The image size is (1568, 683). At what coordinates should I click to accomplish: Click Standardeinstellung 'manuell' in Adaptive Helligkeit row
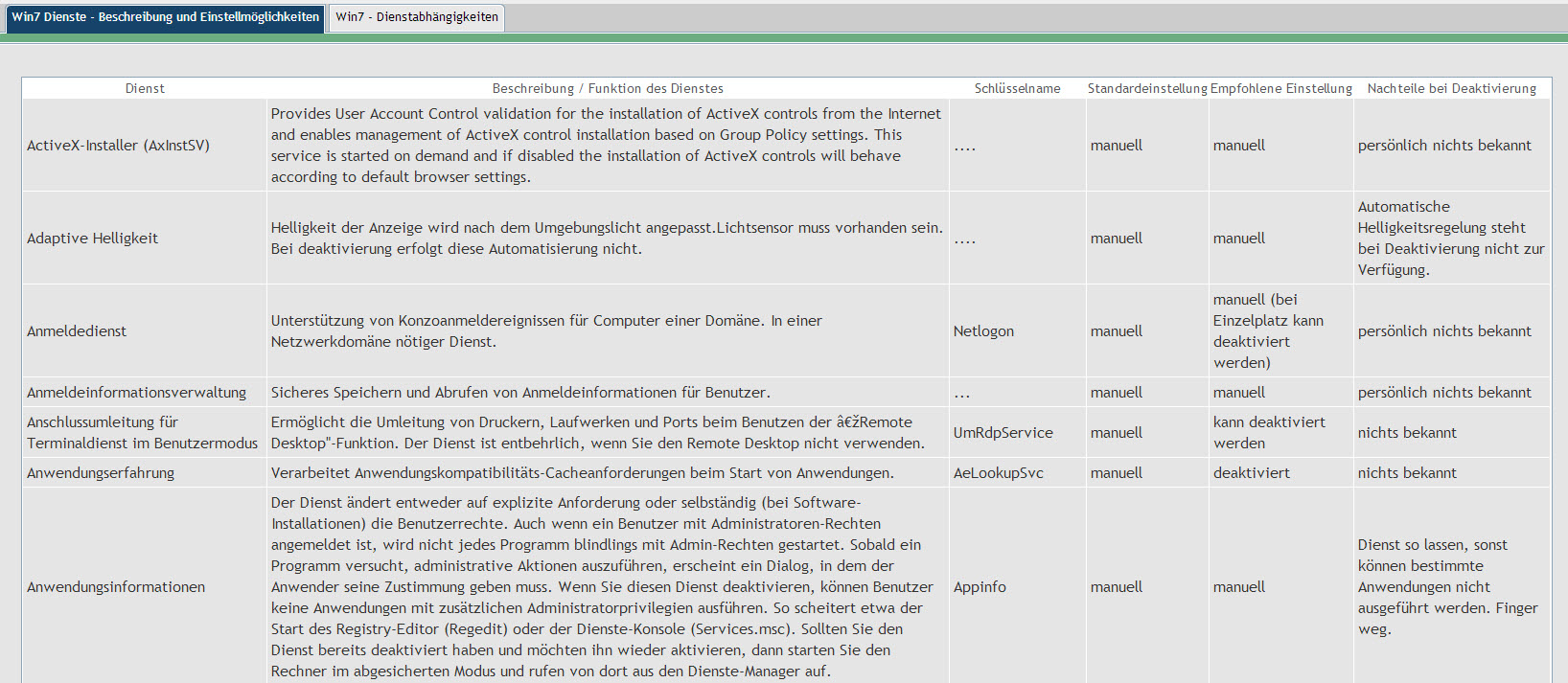1117,239
